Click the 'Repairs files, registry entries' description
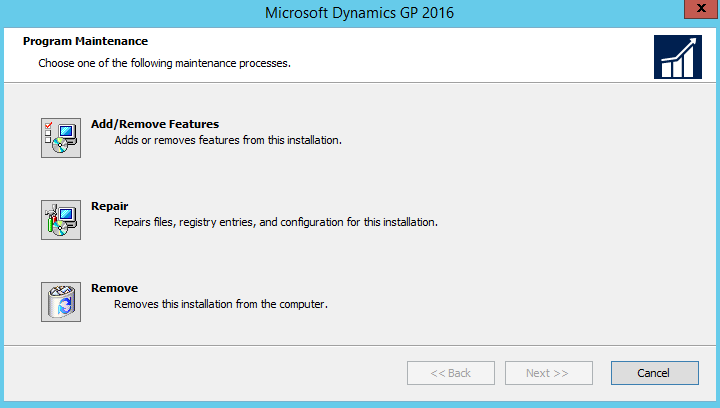720x408 pixels. [276, 222]
